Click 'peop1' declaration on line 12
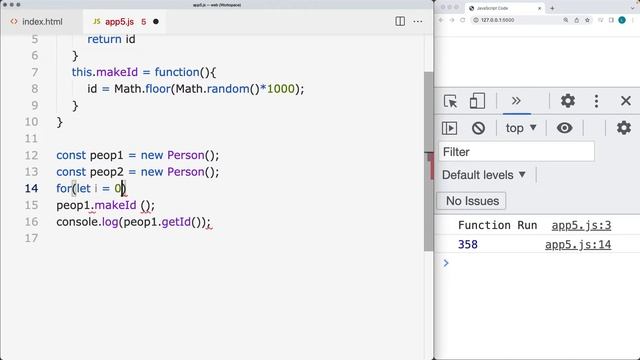The image size is (640, 360). click(x=106, y=155)
